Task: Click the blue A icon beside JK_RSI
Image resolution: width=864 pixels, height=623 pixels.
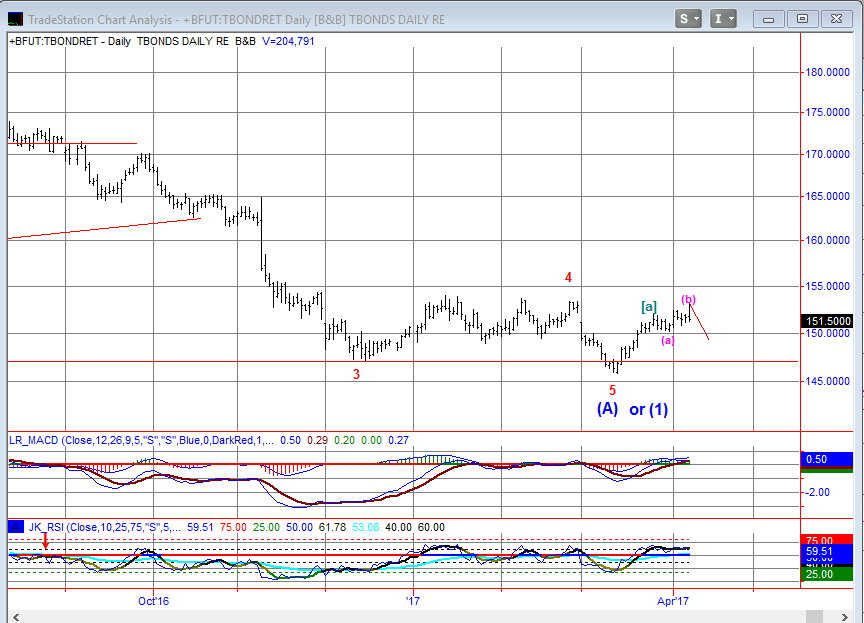Action: [16, 527]
